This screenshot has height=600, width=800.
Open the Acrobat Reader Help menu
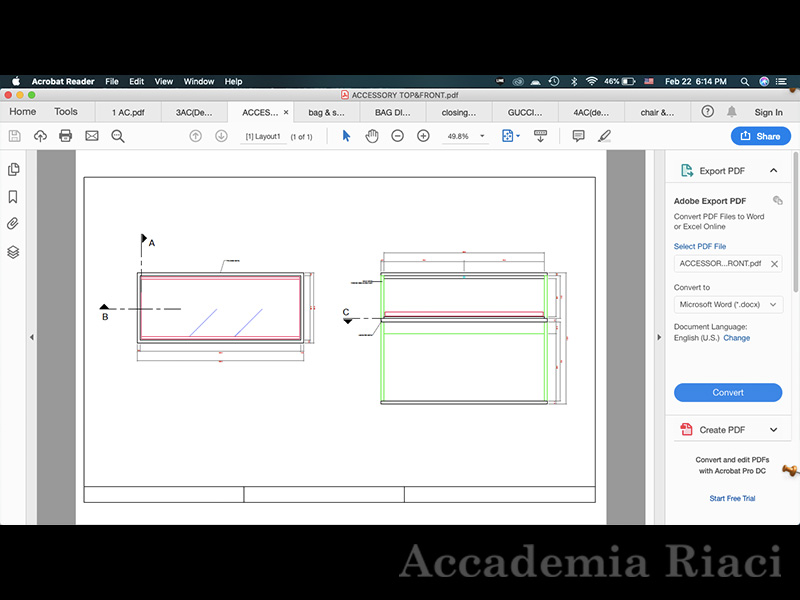[x=233, y=82]
